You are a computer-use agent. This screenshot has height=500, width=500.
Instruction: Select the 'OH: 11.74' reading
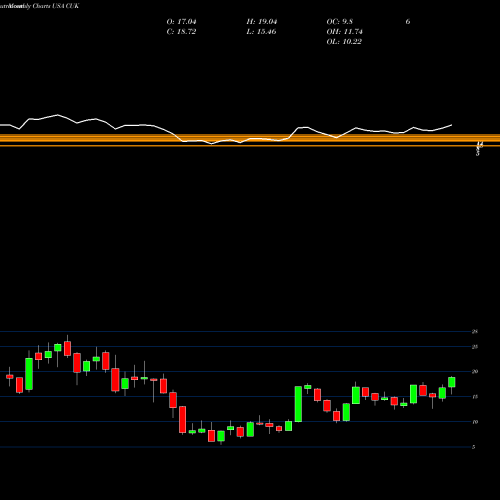pos(344,32)
